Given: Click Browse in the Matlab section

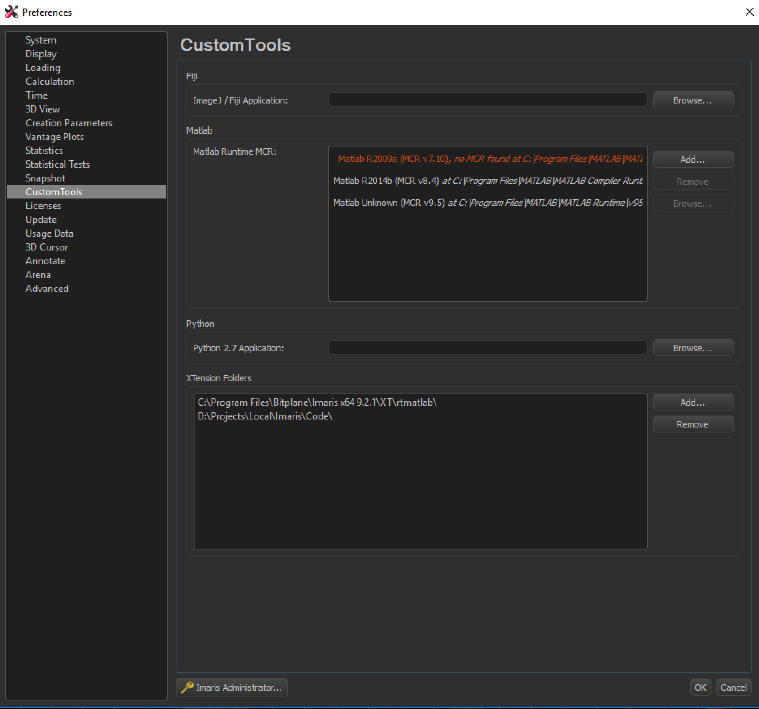Looking at the screenshot, I should coord(693,204).
